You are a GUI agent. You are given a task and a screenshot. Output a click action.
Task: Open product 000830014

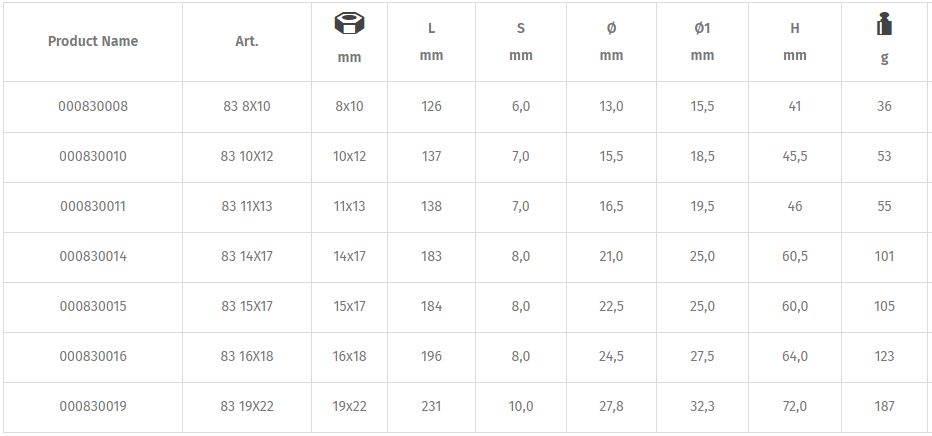(93, 256)
